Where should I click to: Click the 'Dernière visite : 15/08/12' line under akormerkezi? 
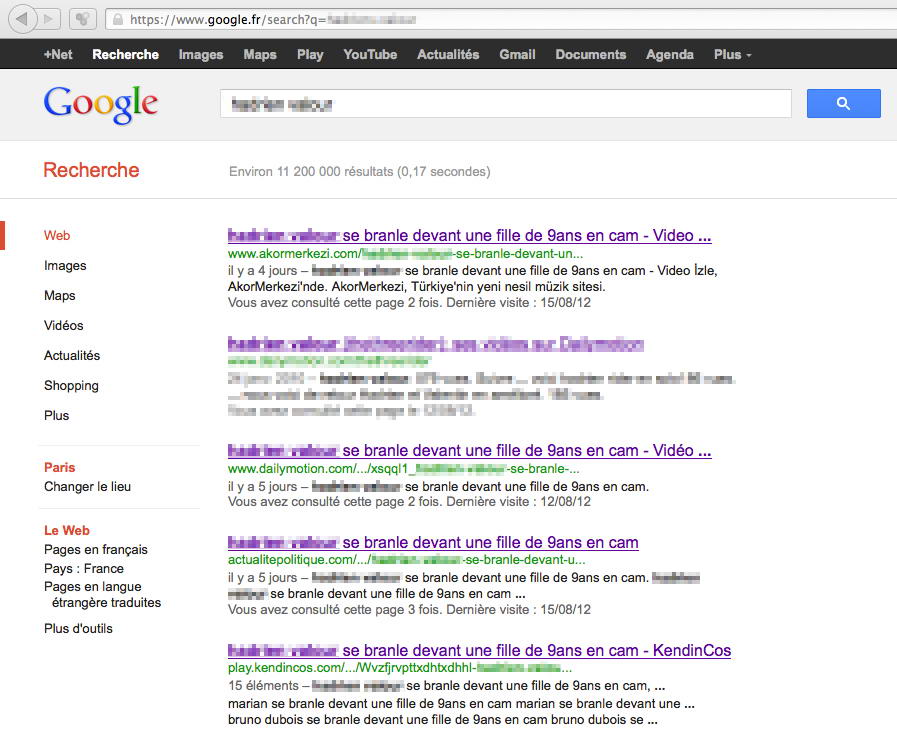[409, 303]
